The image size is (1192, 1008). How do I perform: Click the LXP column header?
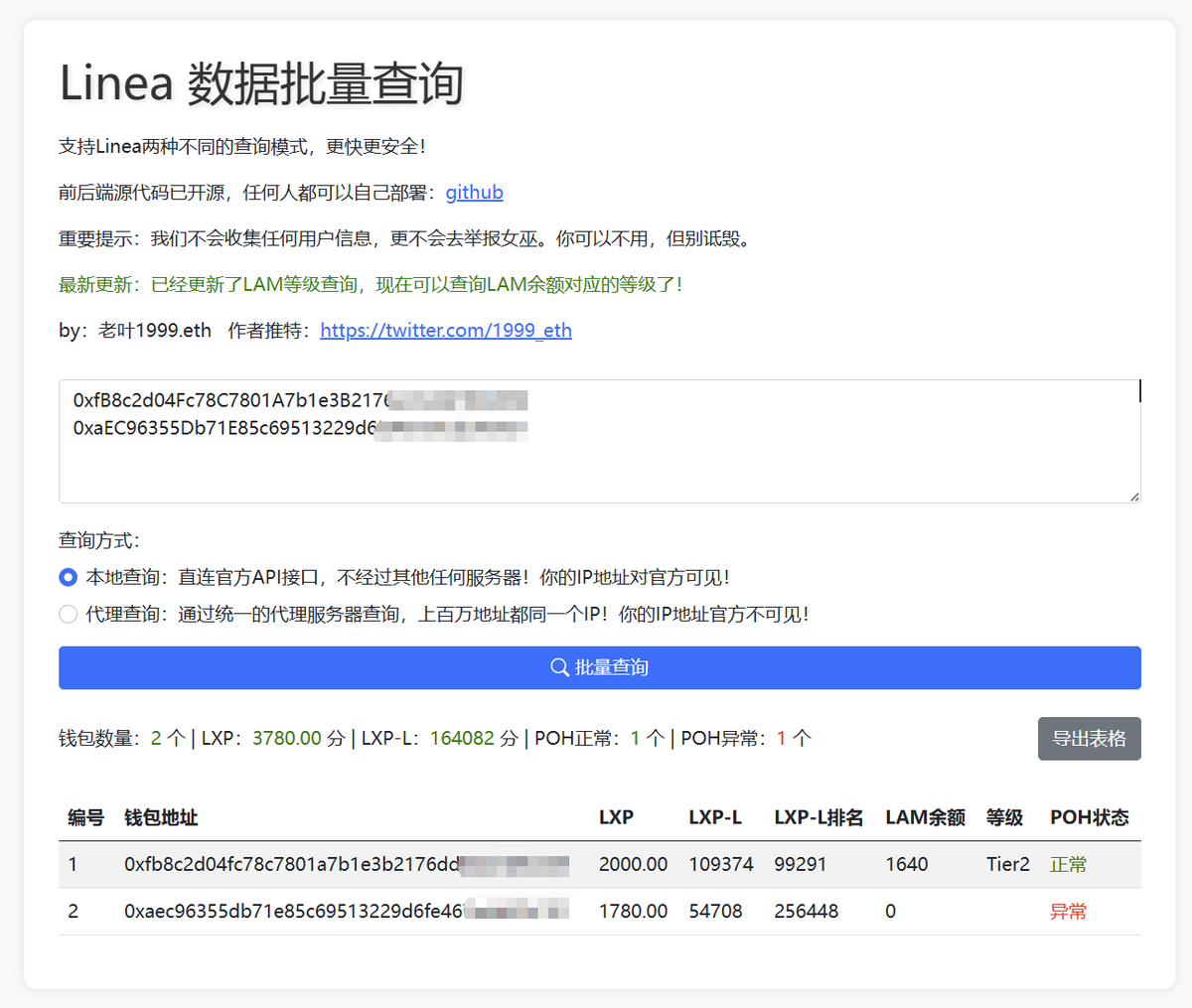point(616,817)
